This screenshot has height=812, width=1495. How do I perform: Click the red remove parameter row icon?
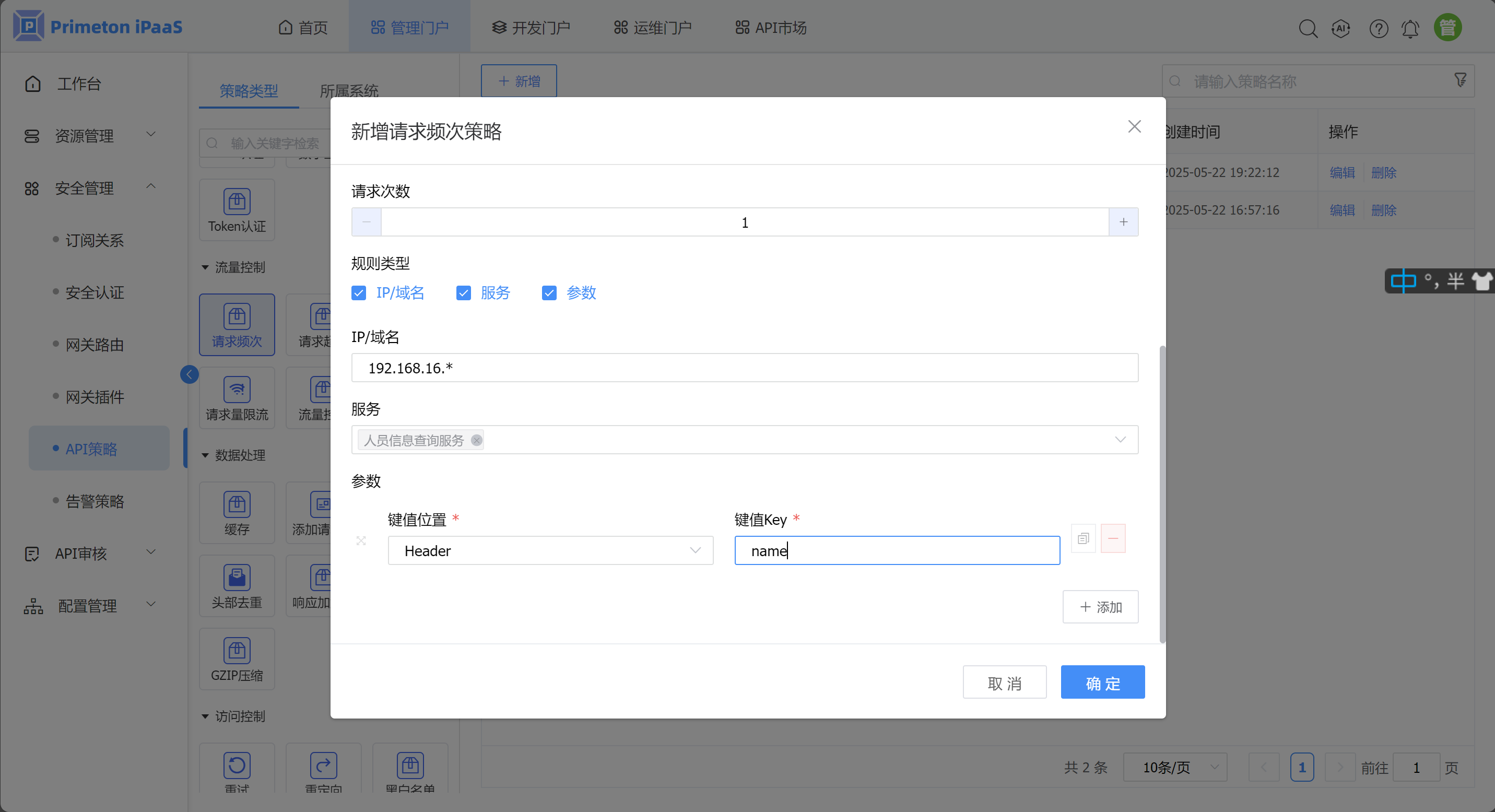coord(1113,538)
